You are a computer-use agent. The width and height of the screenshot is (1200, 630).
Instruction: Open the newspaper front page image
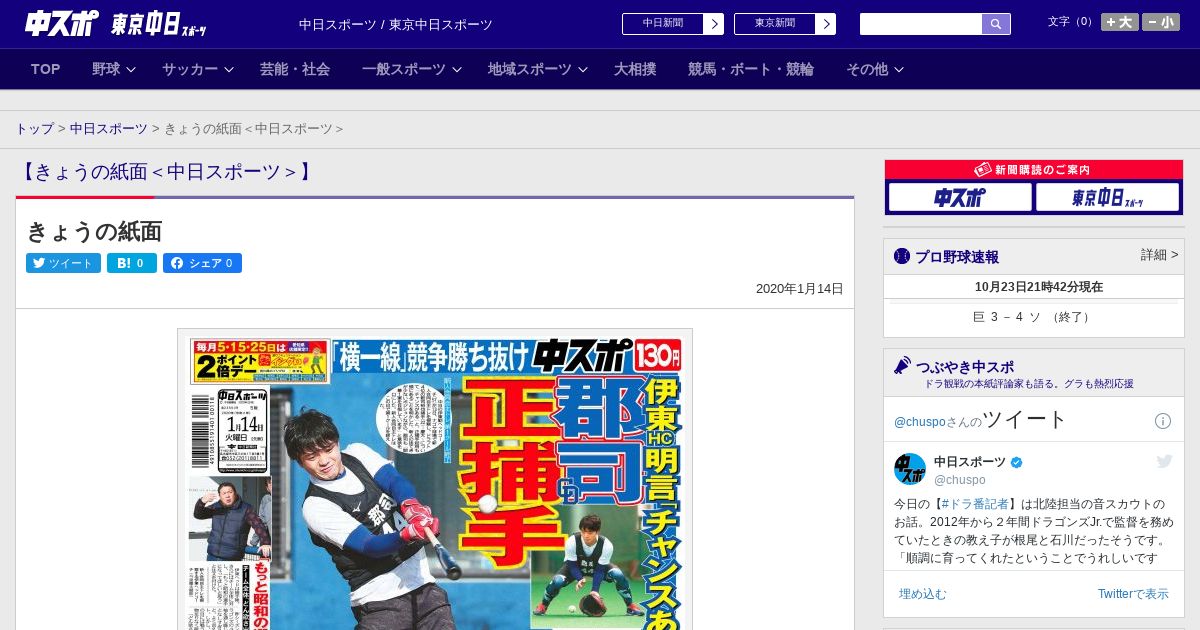coord(435,480)
